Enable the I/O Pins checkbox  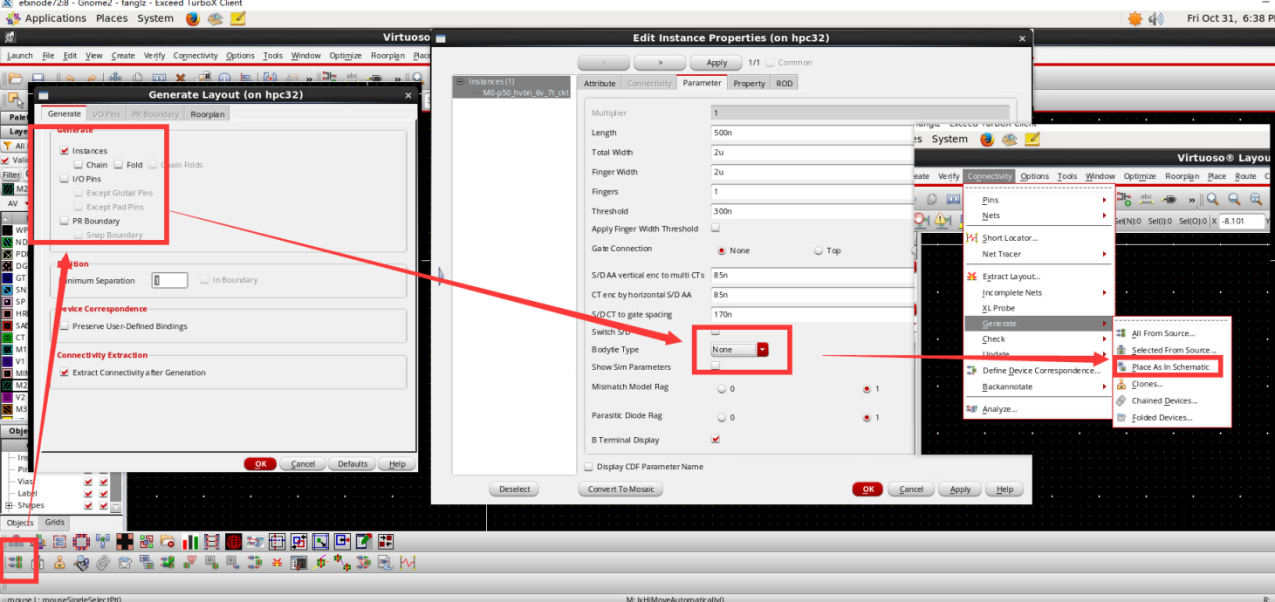(65, 179)
